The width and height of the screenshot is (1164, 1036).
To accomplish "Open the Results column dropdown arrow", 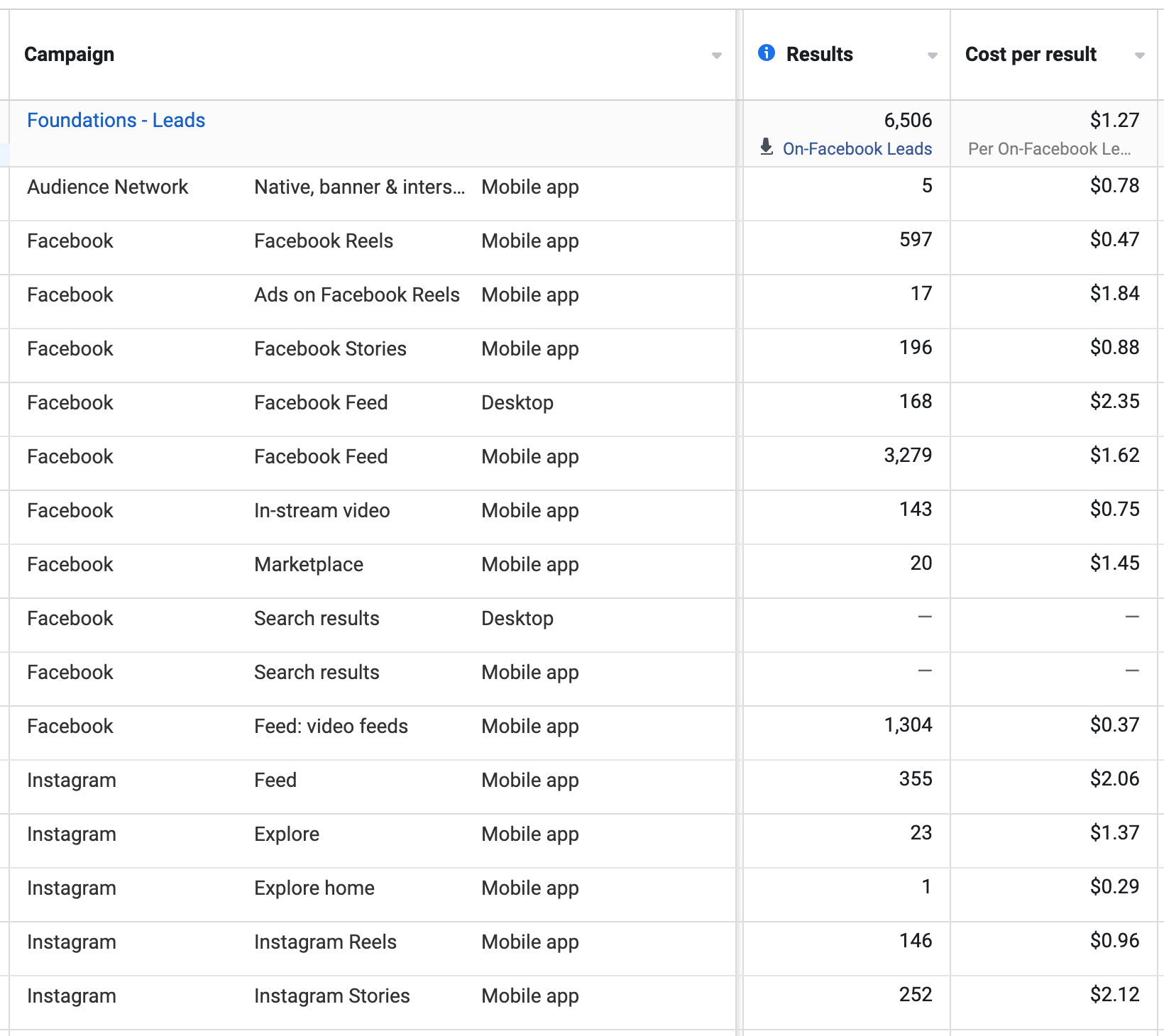I will 932,55.
